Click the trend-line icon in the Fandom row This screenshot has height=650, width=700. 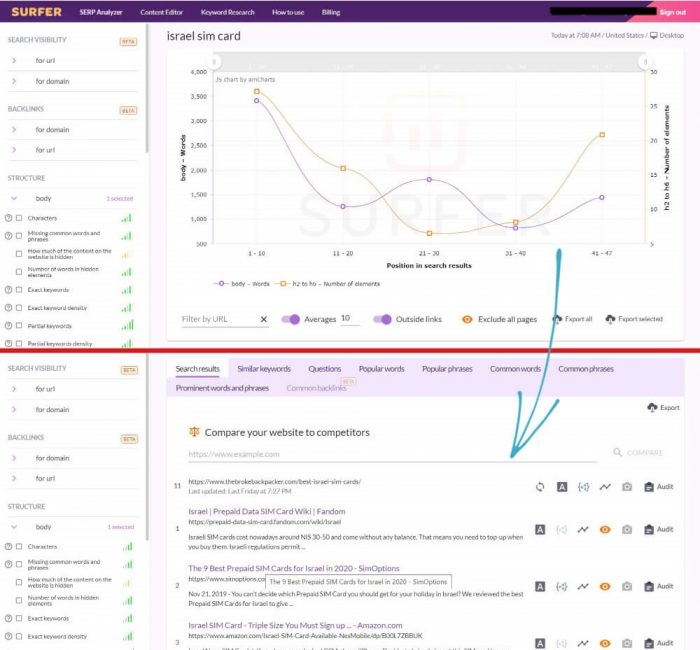(583, 529)
